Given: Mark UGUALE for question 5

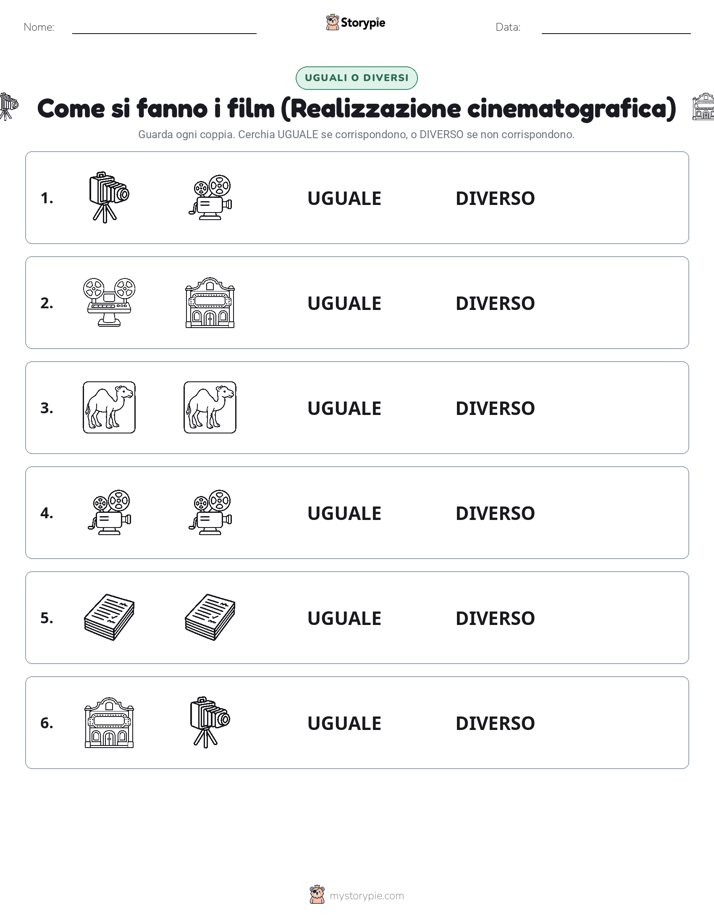Looking at the screenshot, I should point(344,618).
